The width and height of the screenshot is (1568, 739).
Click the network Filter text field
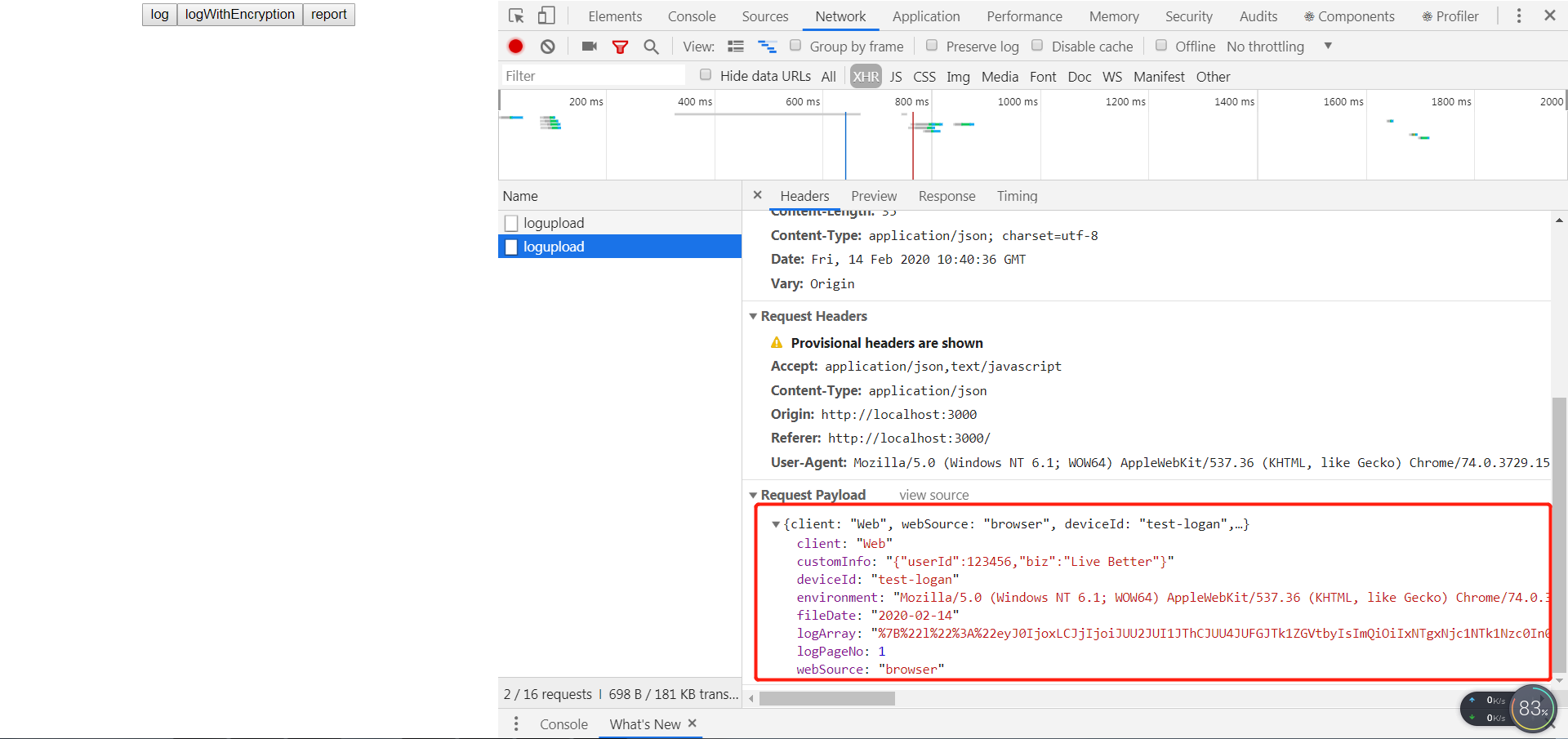(x=593, y=76)
